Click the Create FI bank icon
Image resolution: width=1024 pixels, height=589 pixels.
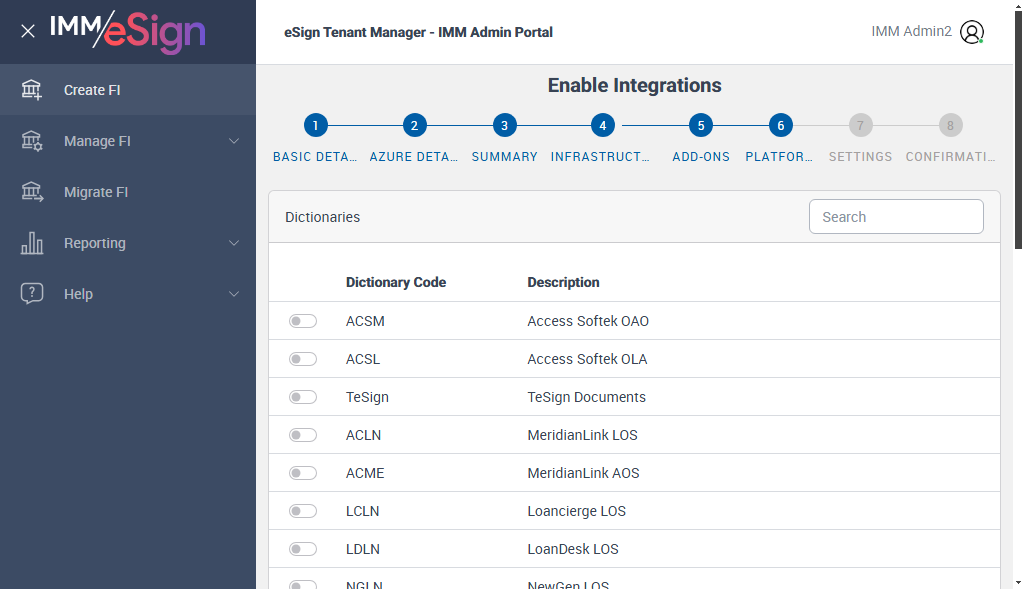[32, 90]
